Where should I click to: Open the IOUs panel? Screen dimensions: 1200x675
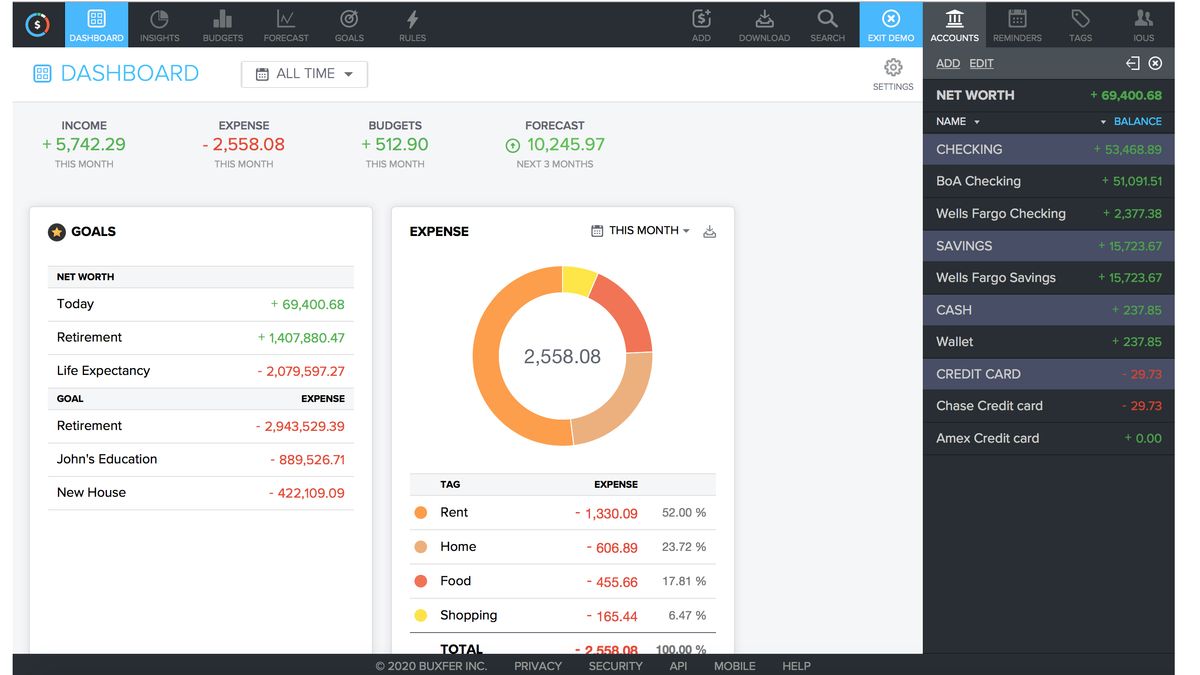pos(1143,24)
